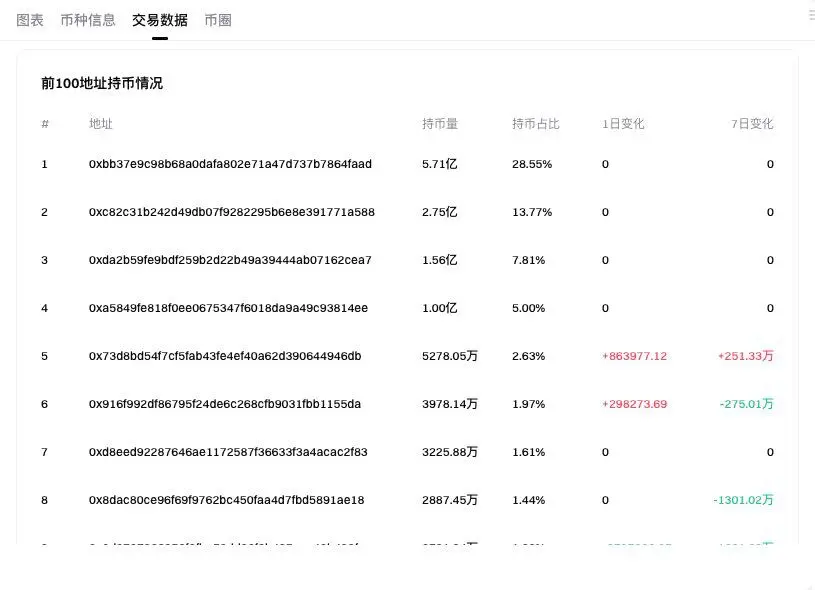Open address starting with 0xda2b59fe9bdf
The width and height of the screenshot is (815, 590).
pyautogui.click(x=230, y=260)
